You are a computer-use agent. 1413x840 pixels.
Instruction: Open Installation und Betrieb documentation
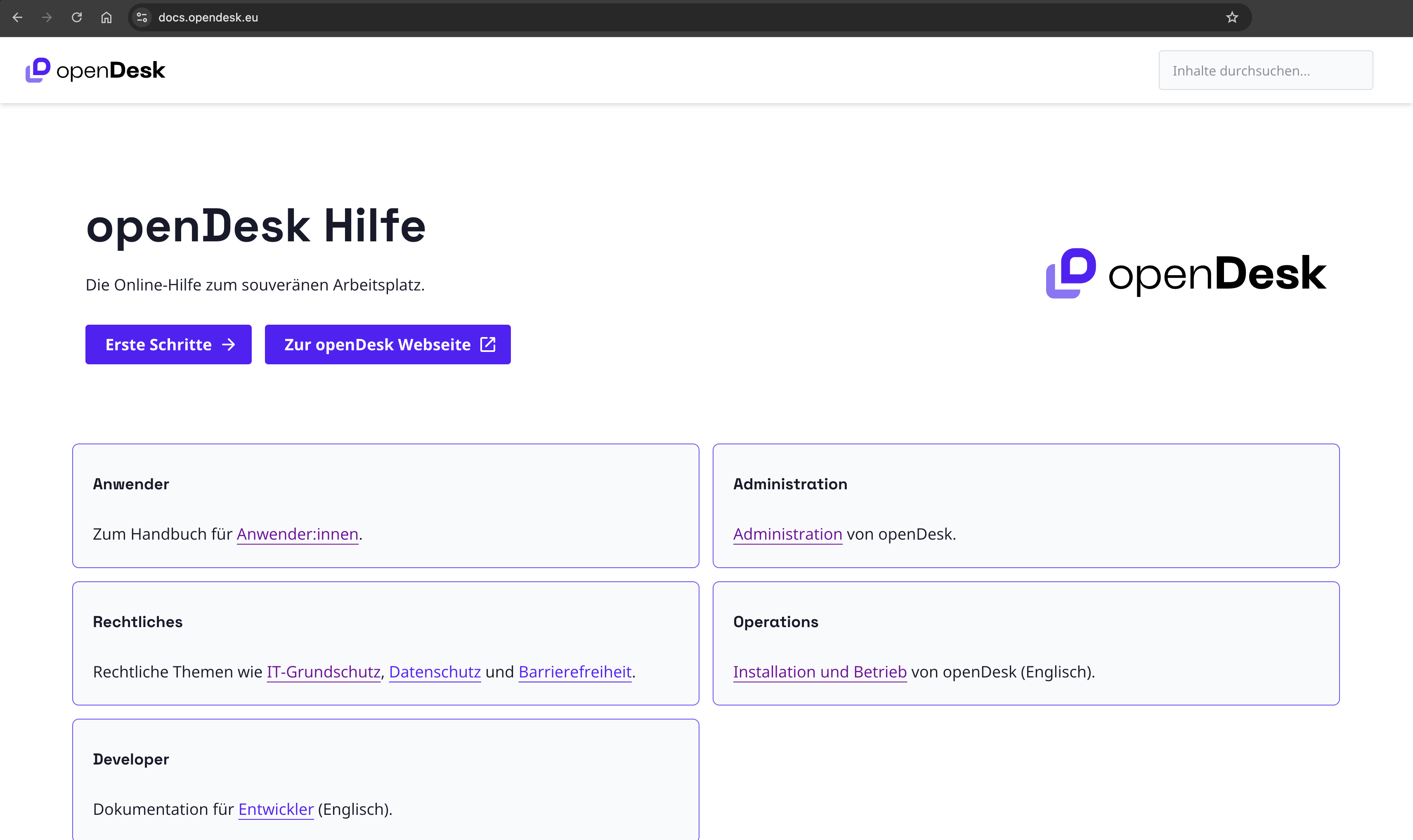tap(820, 672)
